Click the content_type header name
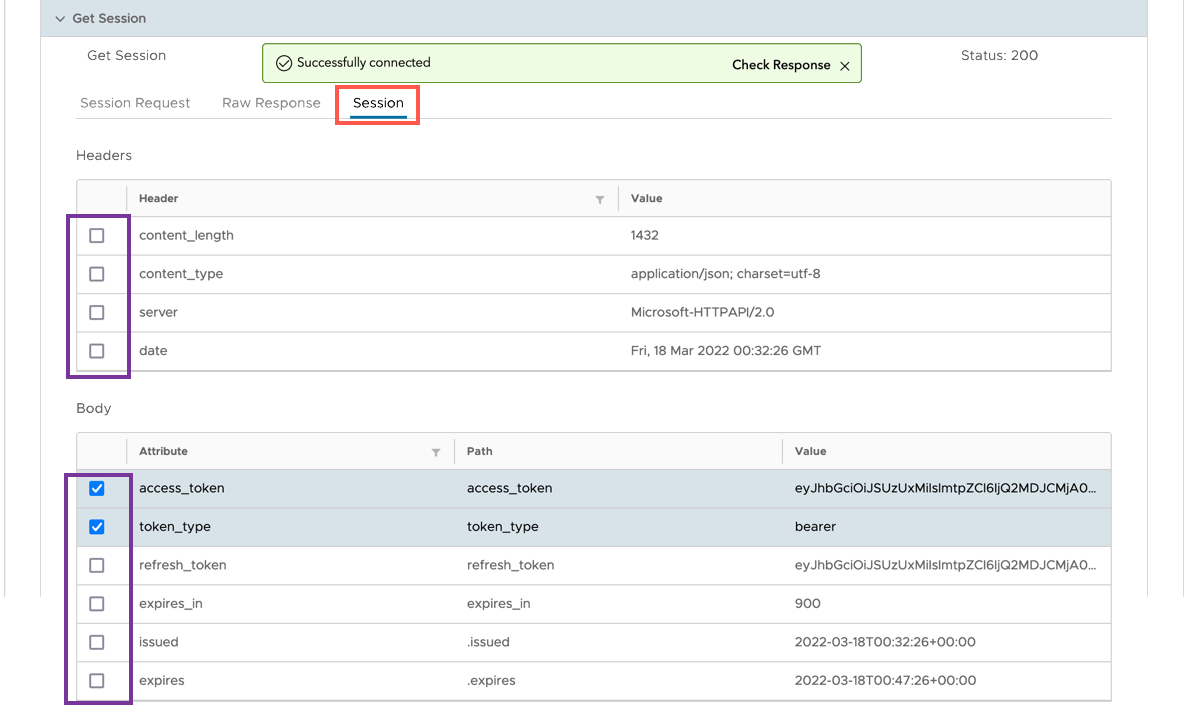This screenshot has width=1186, height=707. [181, 274]
